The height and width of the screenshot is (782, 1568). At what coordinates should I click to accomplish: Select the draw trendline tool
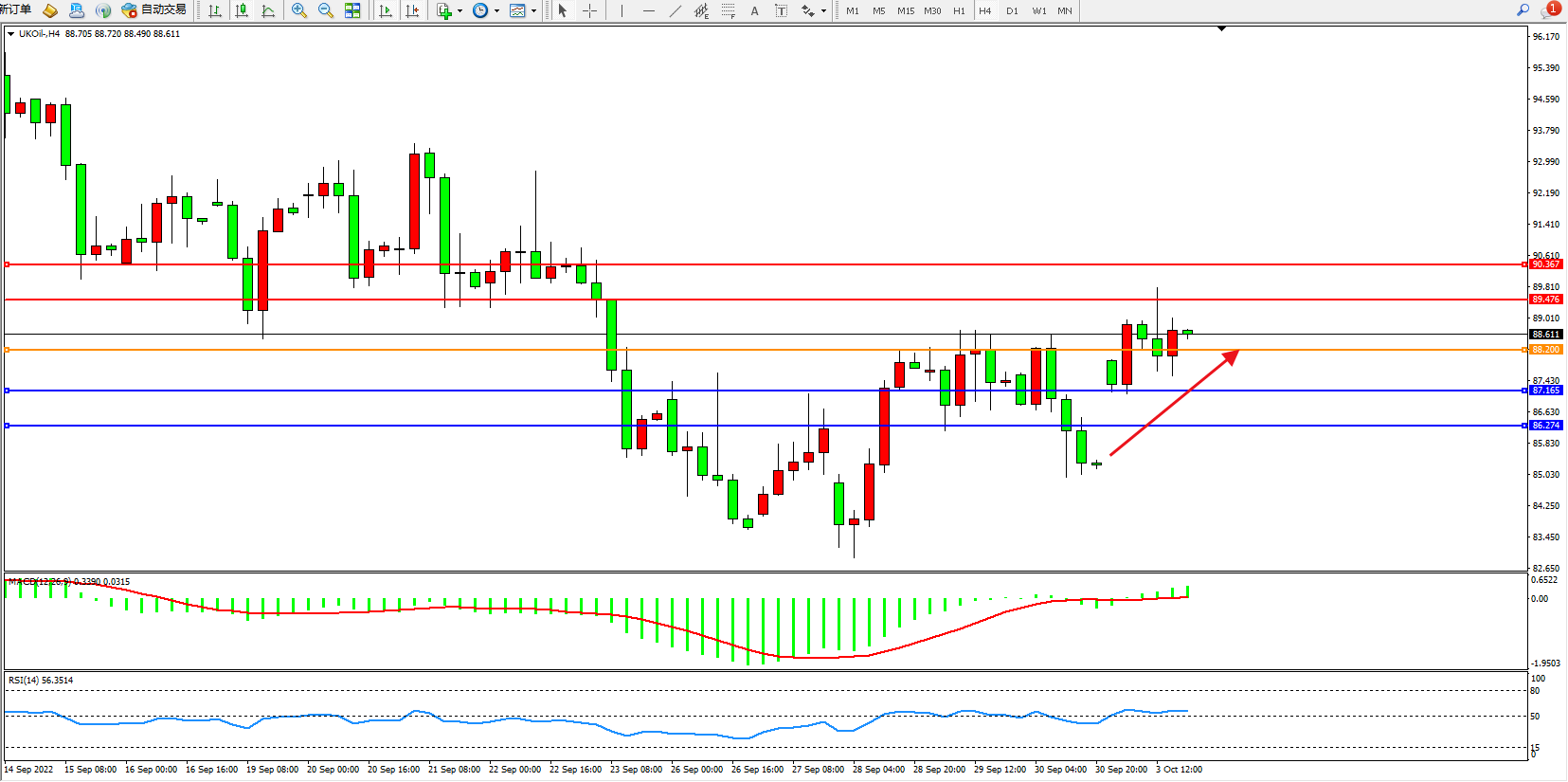675,10
